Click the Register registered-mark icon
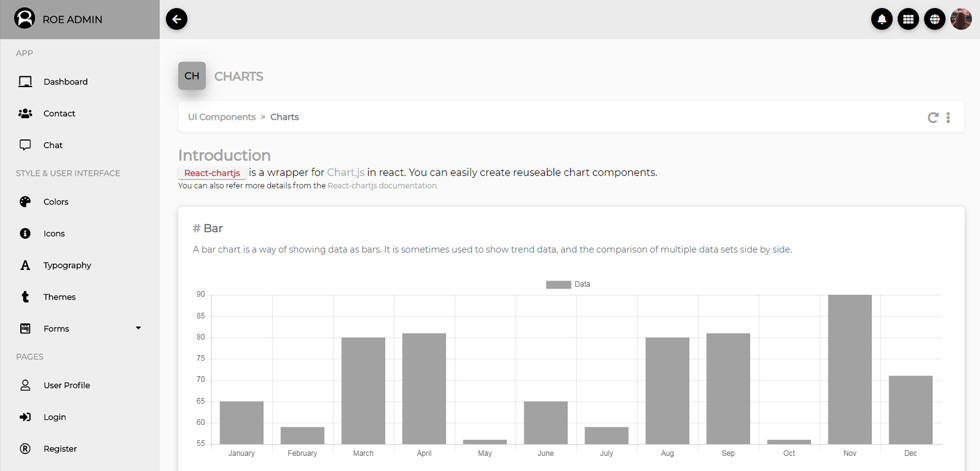 pos(25,449)
